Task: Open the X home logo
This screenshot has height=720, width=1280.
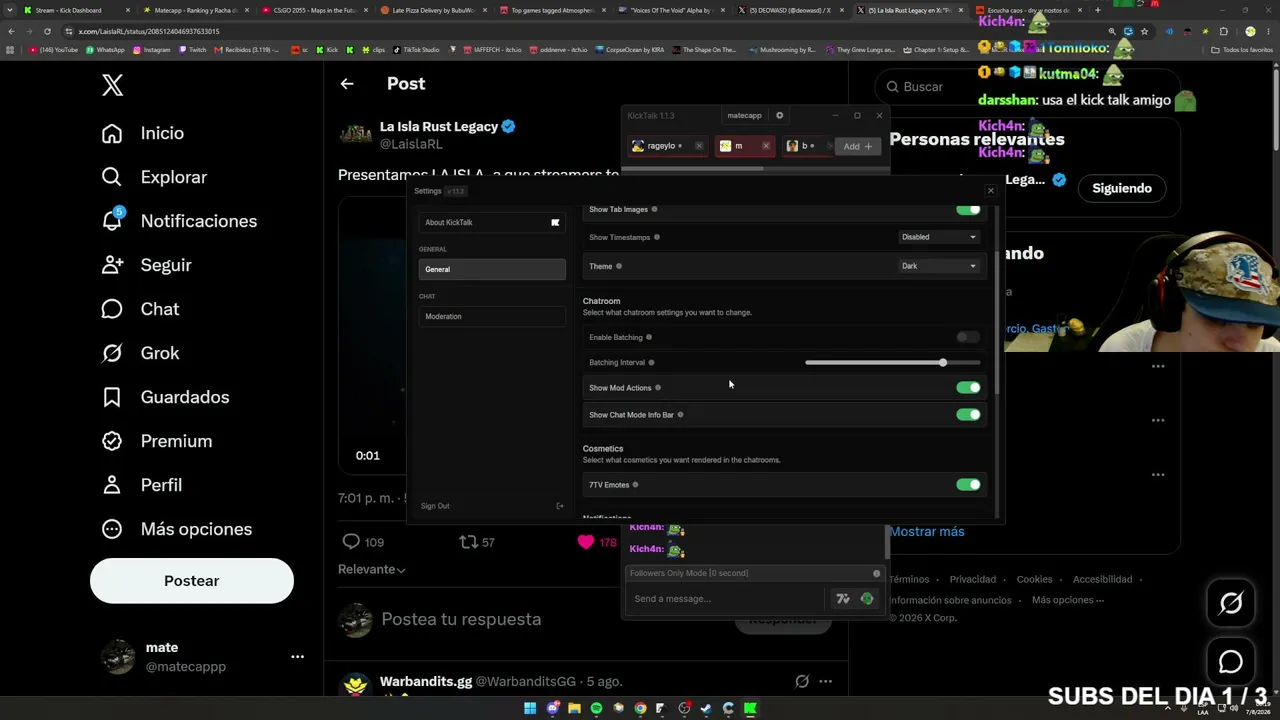Action: pyautogui.click(x=112, y=85)
